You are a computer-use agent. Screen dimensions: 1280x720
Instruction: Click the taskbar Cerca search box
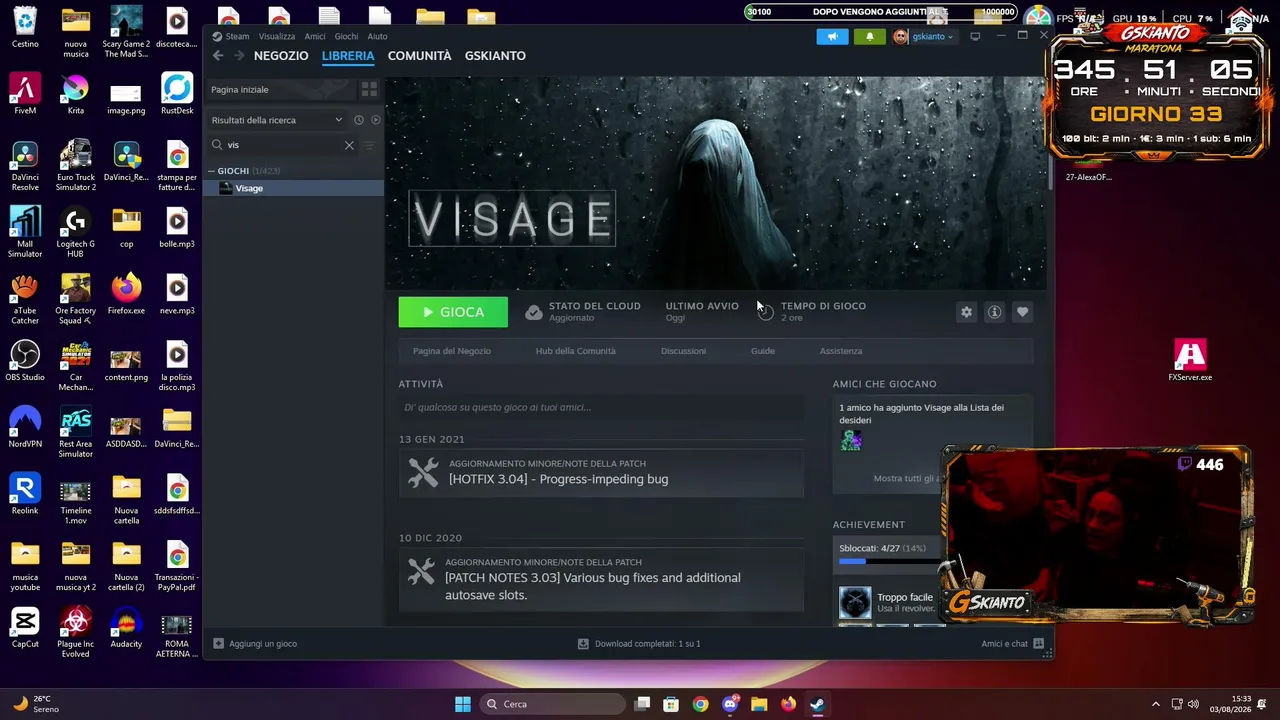[x=553, y=704]
